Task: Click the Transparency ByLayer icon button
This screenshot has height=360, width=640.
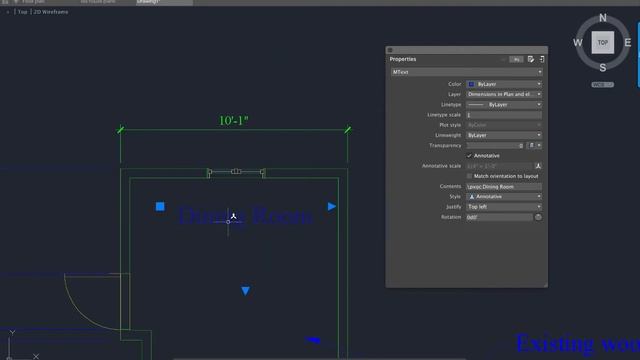Action: pyautogui.click(x=531, y=146)
